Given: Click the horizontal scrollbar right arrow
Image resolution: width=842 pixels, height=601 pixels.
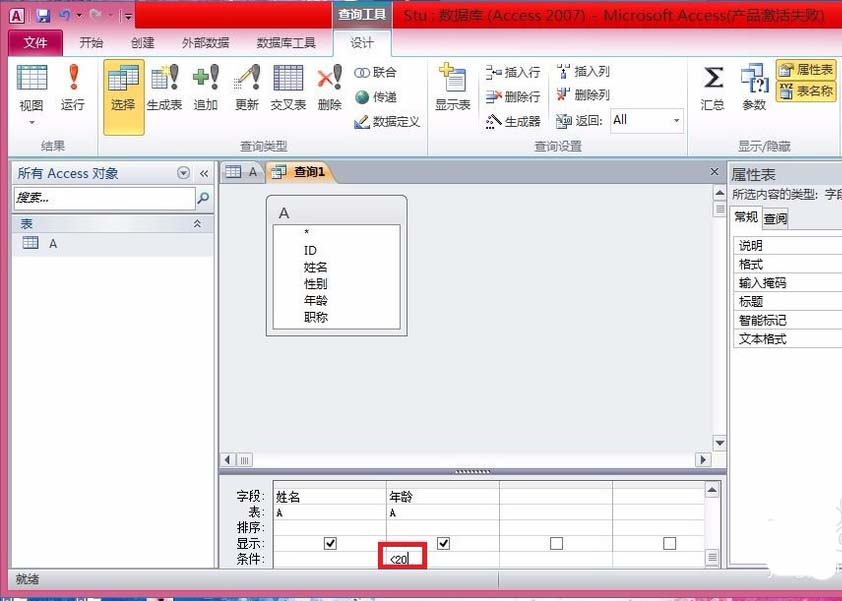Looking at the screenshot, I should [702, 460].
